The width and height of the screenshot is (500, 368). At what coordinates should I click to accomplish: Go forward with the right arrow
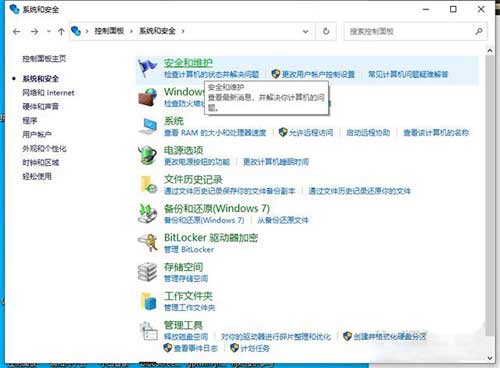point(34,32)
